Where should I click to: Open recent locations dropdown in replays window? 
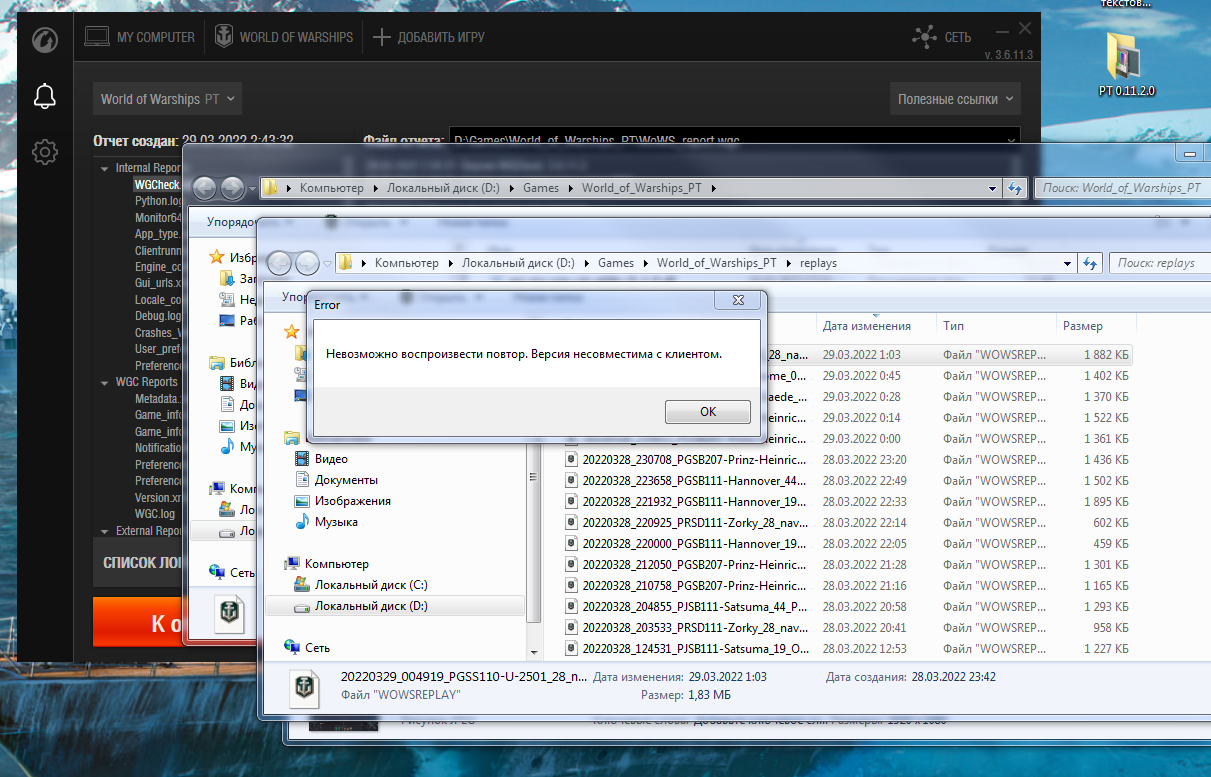tap(325, 263)
